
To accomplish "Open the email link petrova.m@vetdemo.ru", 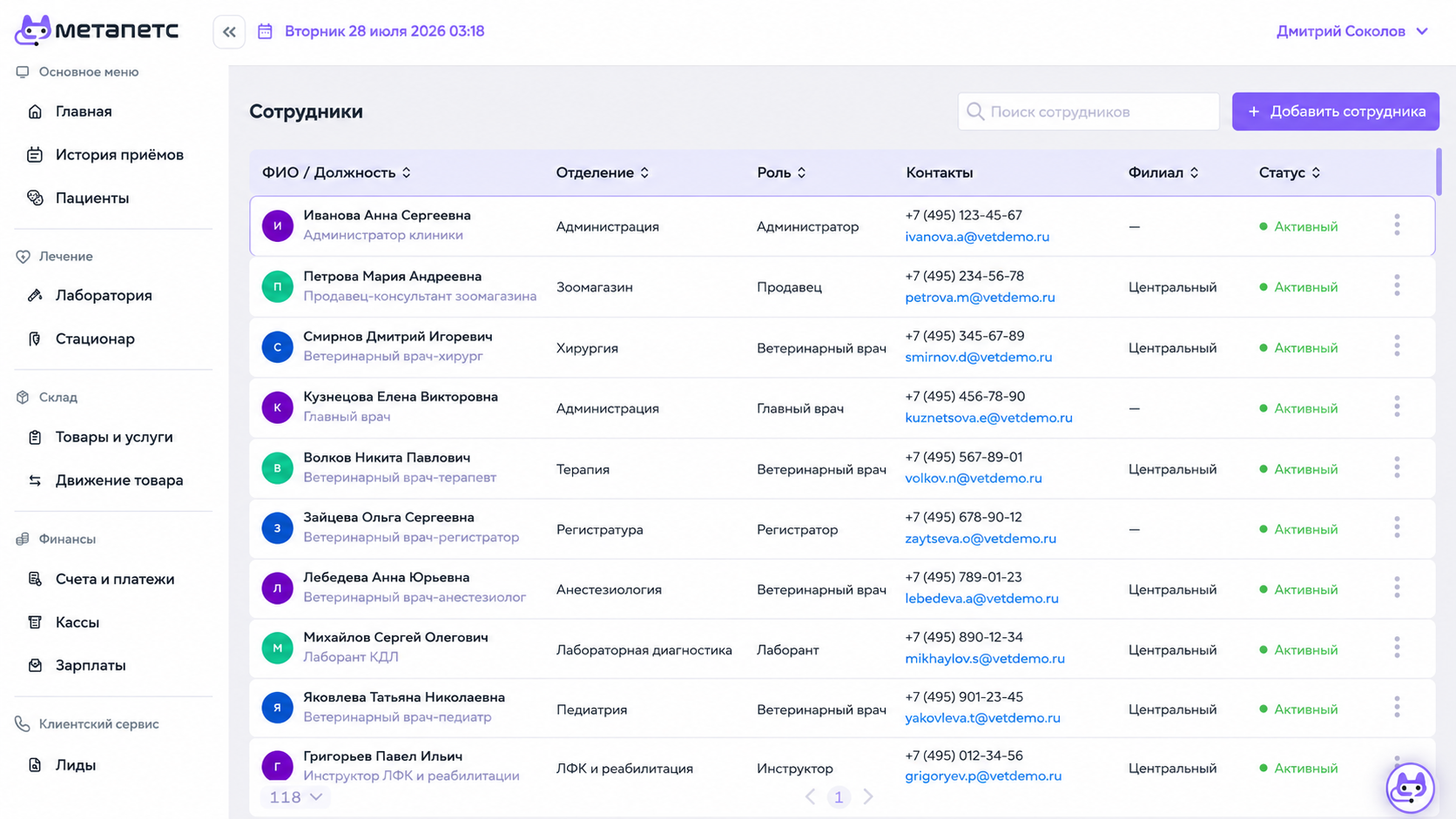I will click(x=980, y=297).
